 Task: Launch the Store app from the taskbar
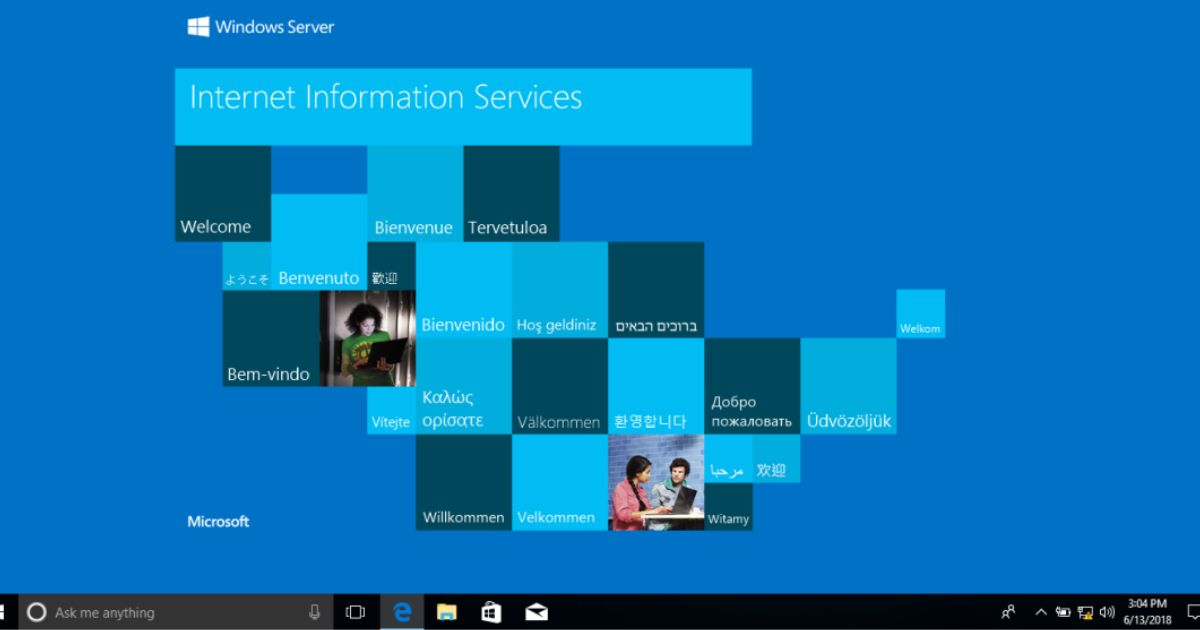tap(491, 612)
